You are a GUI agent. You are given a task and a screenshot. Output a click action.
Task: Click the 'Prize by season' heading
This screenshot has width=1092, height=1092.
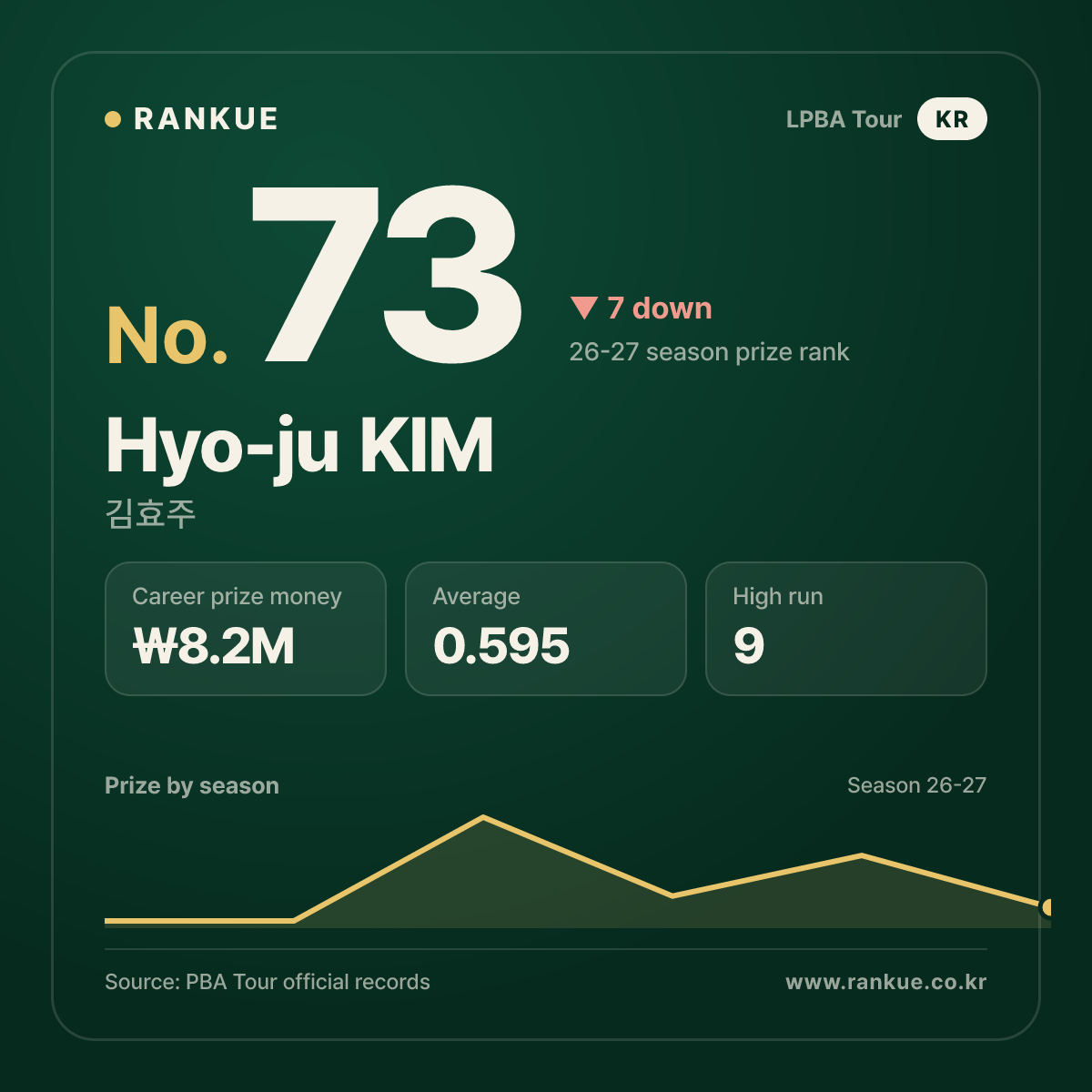click(192, 785)
